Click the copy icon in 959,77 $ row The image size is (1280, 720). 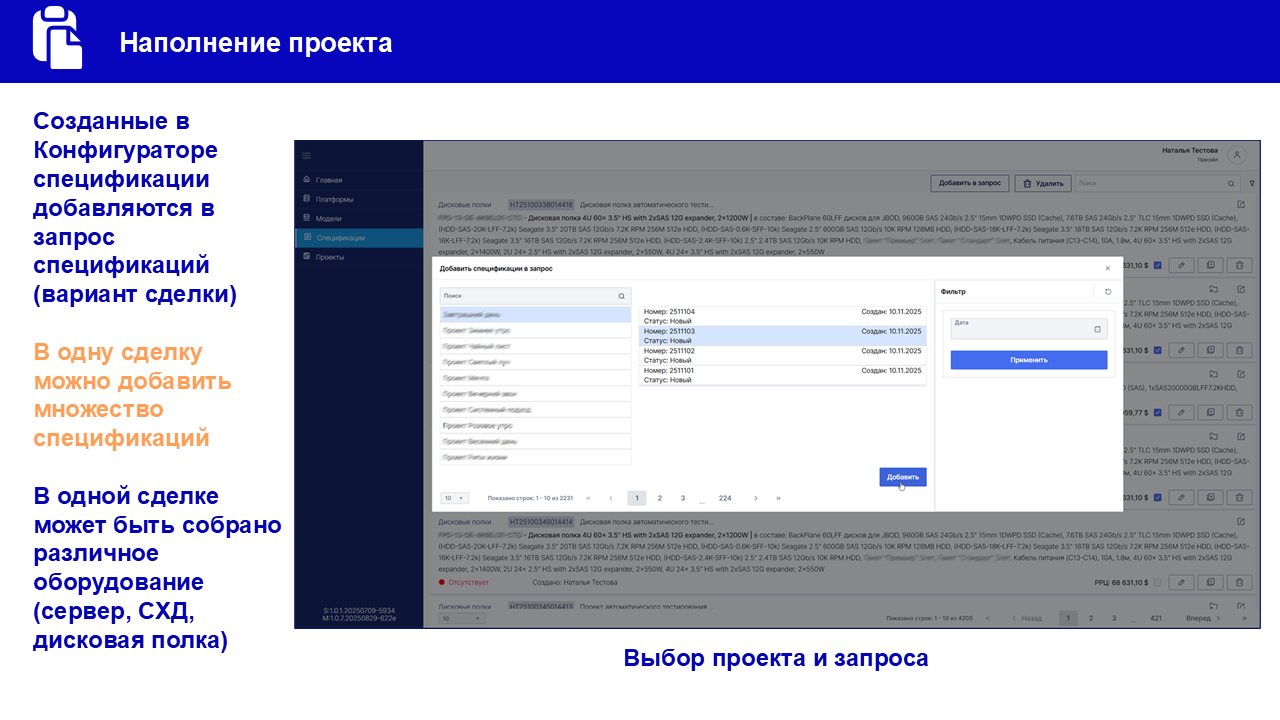pyautogui.click(x=1211, y=412)
